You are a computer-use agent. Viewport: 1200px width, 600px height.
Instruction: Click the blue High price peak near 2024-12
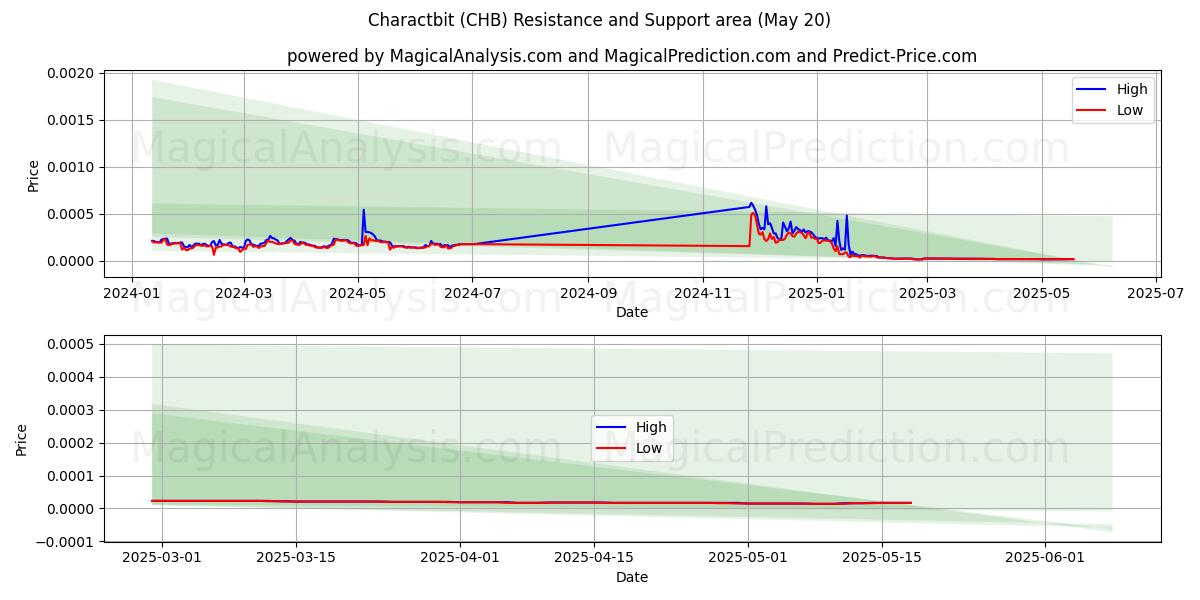751,203
